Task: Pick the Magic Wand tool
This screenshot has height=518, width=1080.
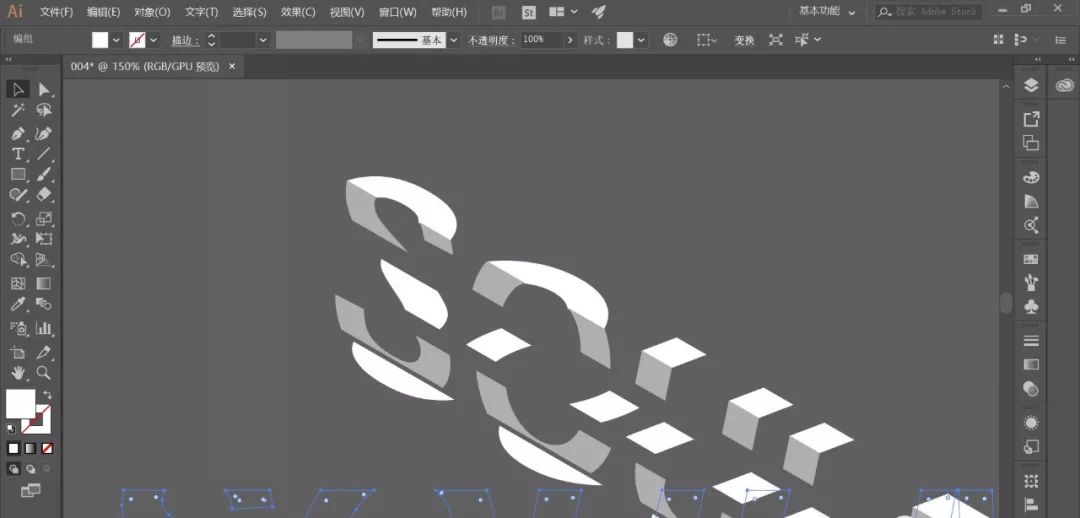Action: pyautogui.click(x=18, y=111)
